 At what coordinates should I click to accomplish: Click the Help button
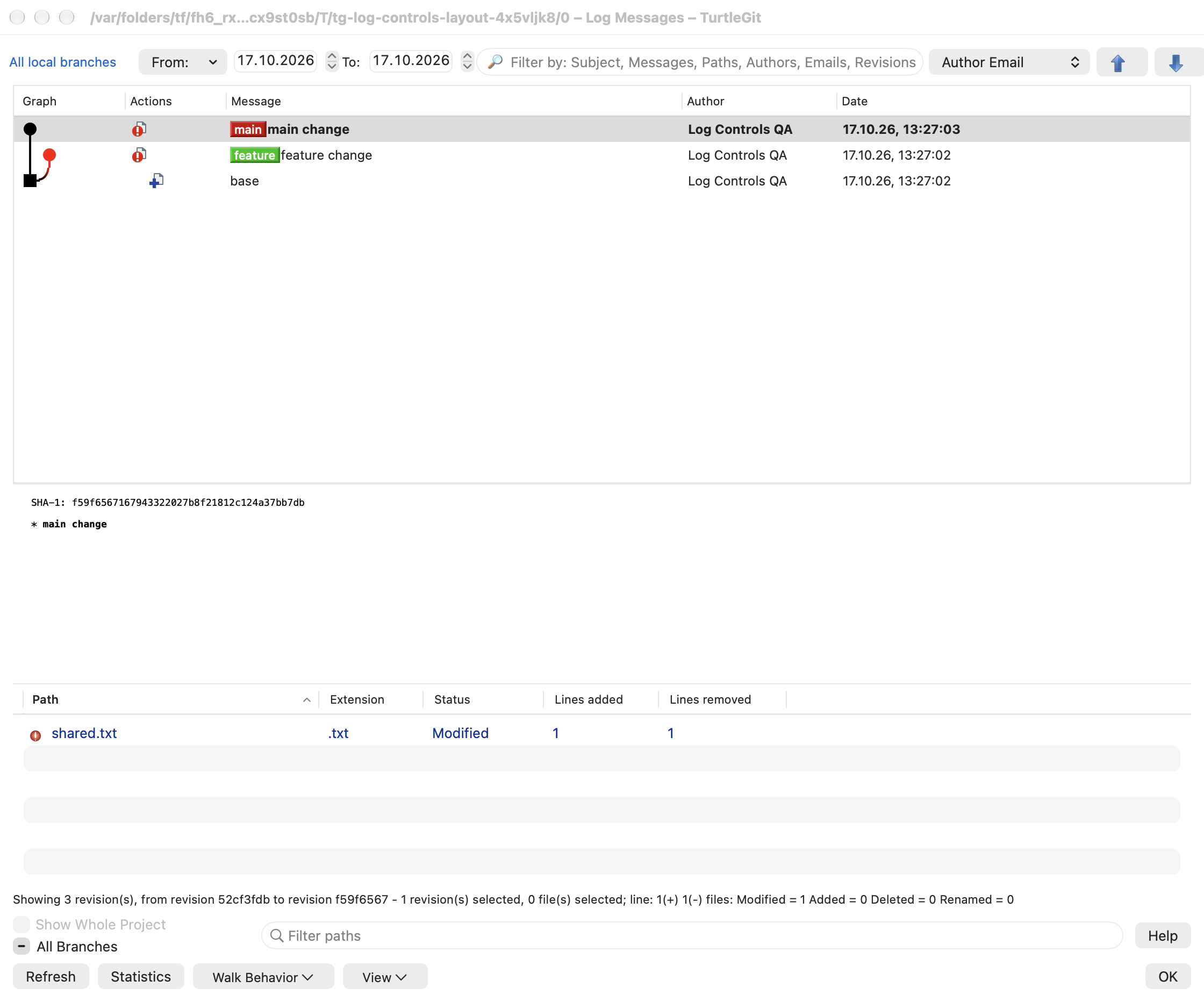pyautogui.click(x=1163, y=935)
